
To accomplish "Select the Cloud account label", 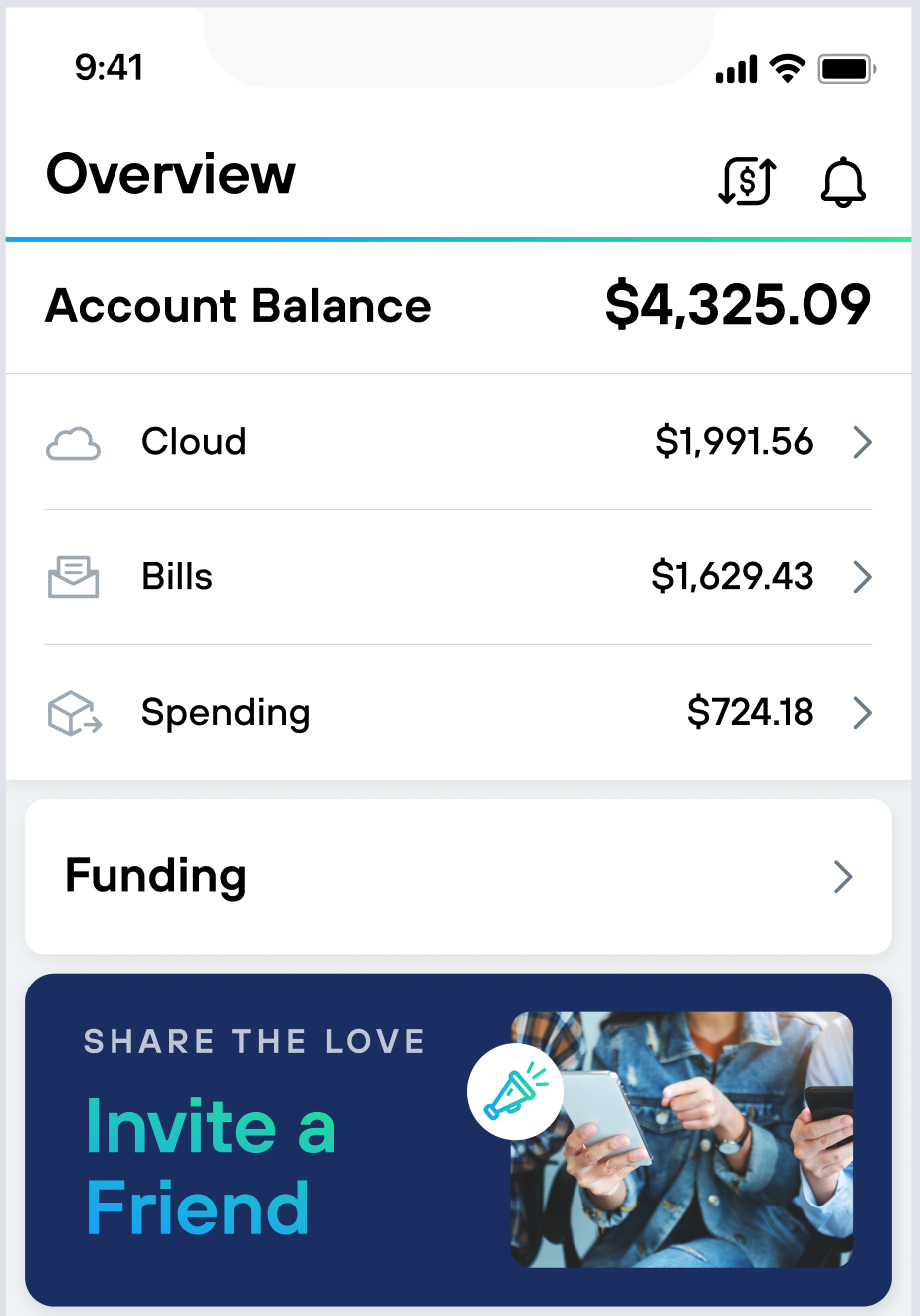I will click(194, 441).
